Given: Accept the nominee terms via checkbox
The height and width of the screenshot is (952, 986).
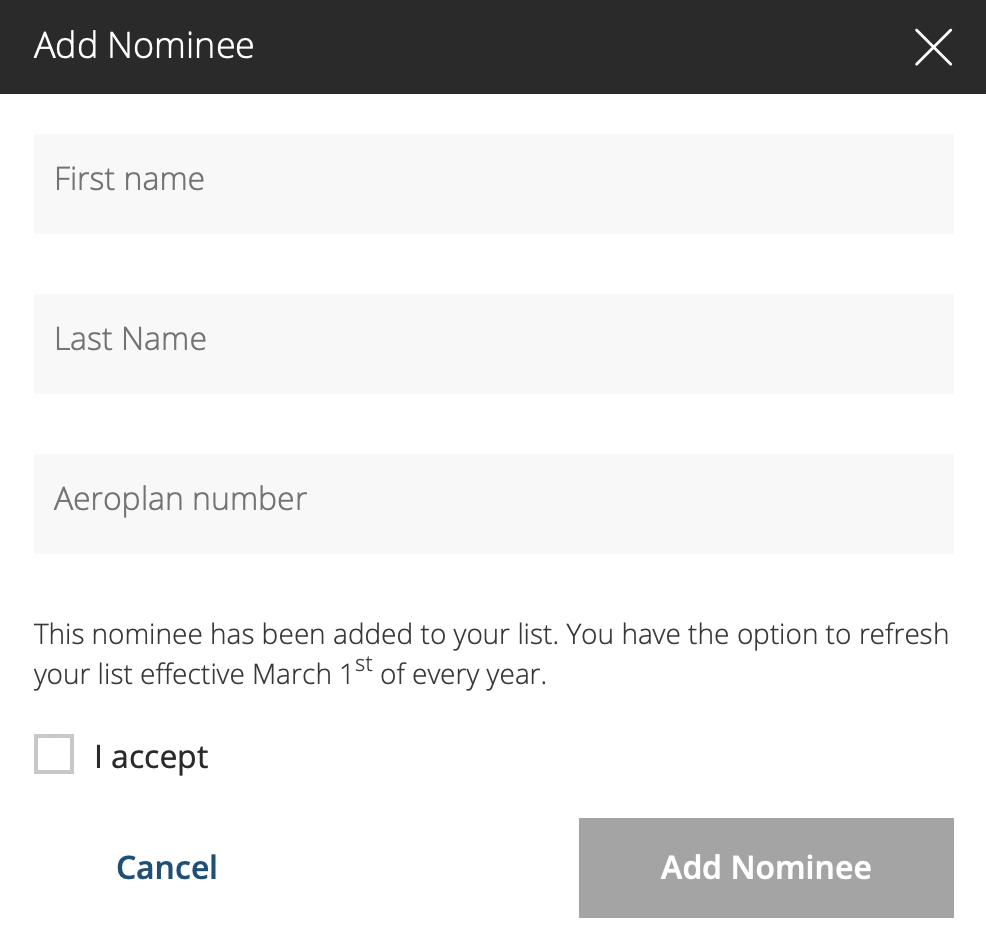Looking at the screenshot, I should [54, 754].
